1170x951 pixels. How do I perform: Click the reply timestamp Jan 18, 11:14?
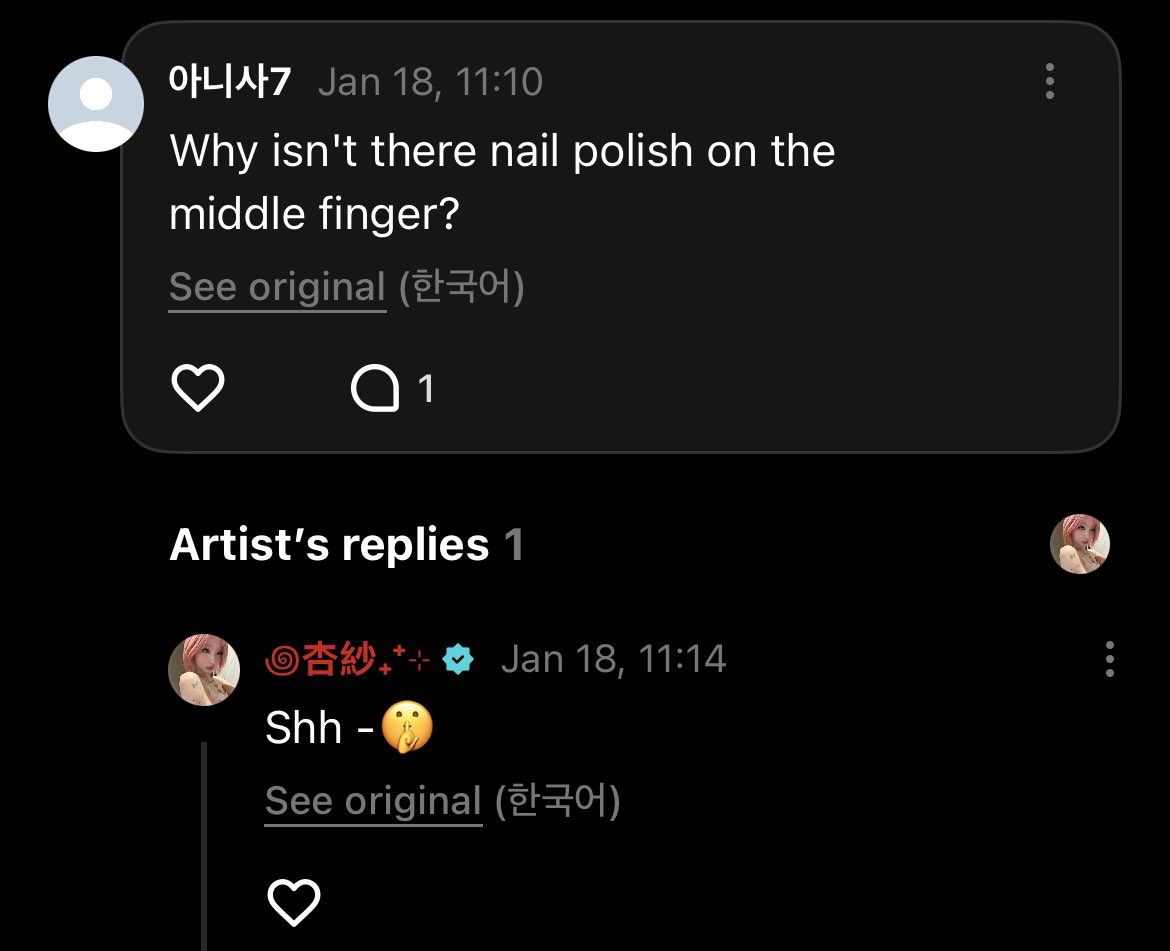(613, 660)
